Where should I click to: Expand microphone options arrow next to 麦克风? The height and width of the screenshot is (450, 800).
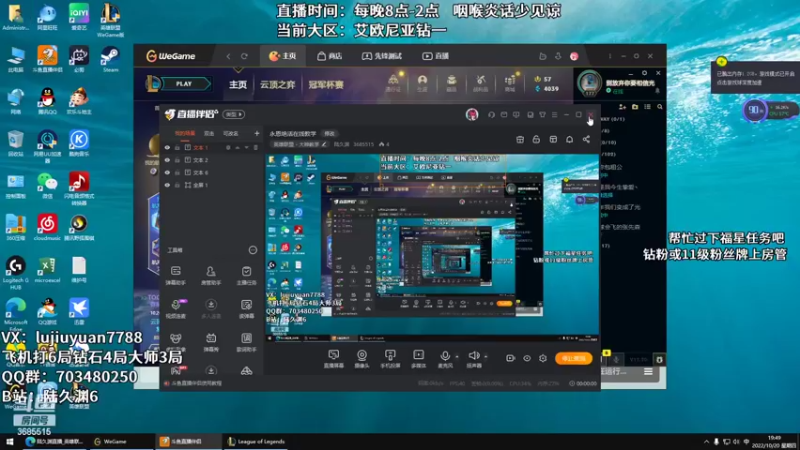(457, 356)
